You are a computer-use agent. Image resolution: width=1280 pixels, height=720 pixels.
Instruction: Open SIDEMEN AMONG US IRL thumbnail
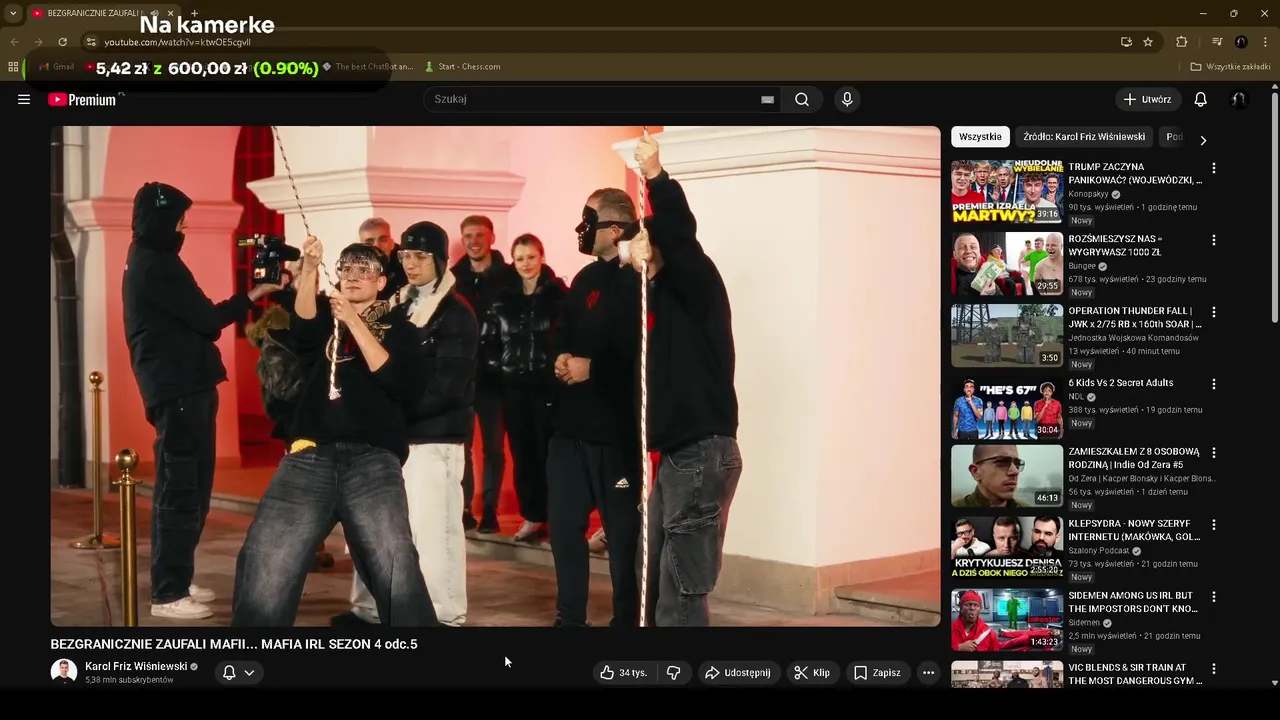coord(1007,619)
